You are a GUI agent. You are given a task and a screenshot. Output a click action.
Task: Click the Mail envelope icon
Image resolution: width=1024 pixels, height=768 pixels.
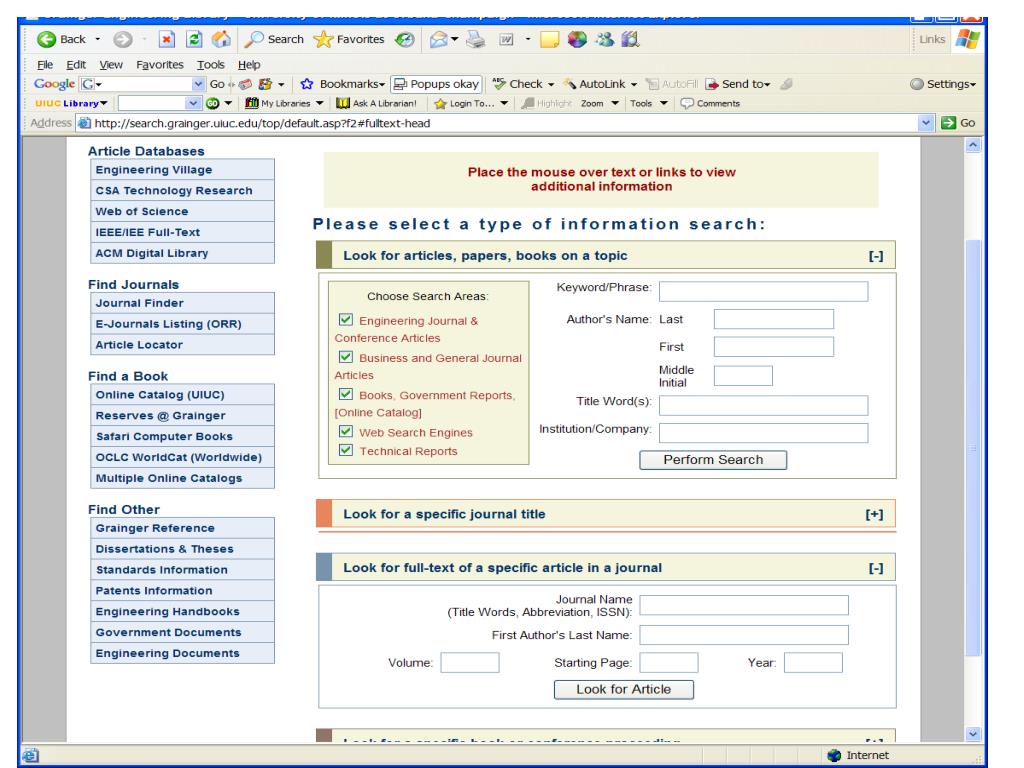(x=438, y=39)
